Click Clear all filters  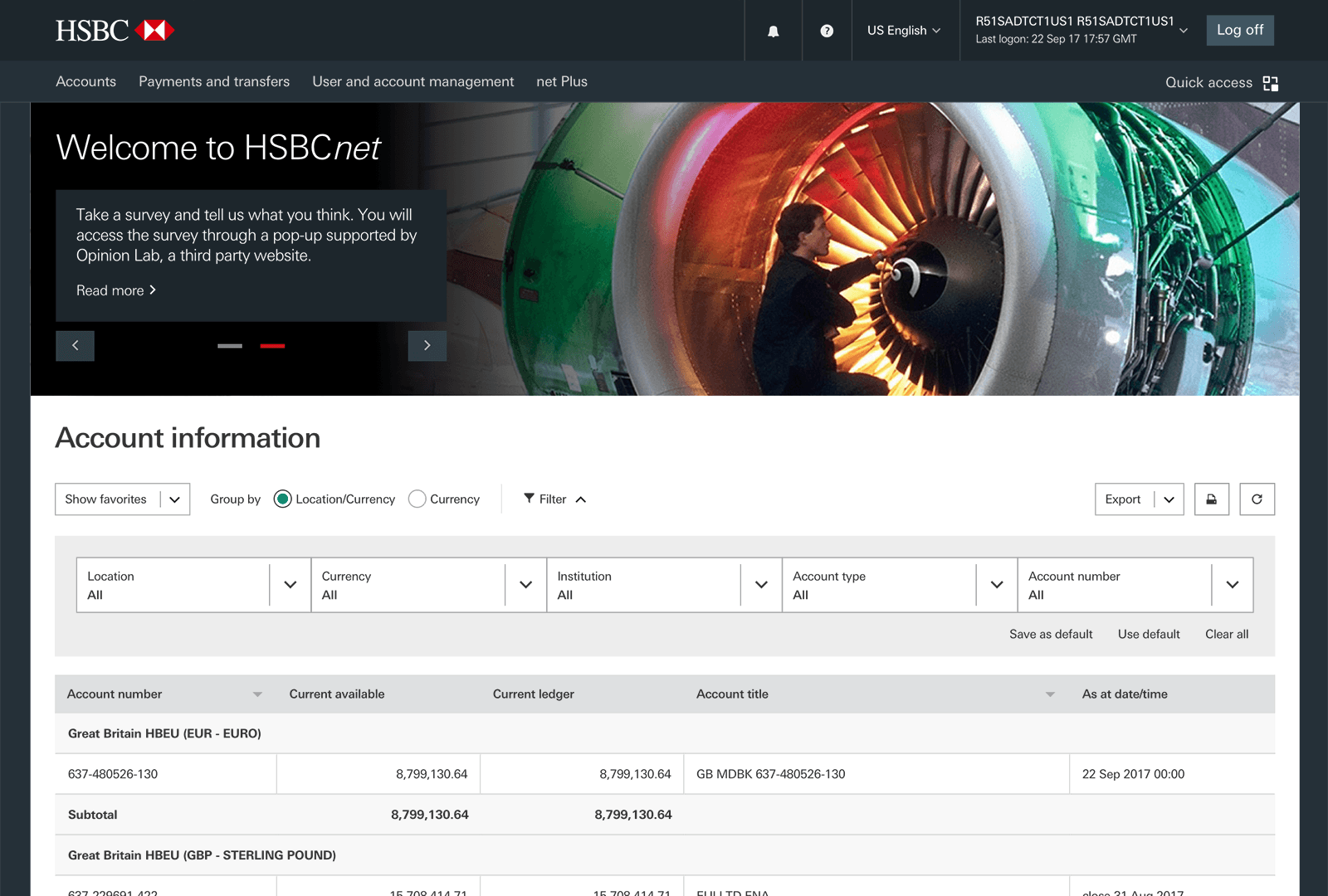pyautogui.click(x=1227, y=634)
